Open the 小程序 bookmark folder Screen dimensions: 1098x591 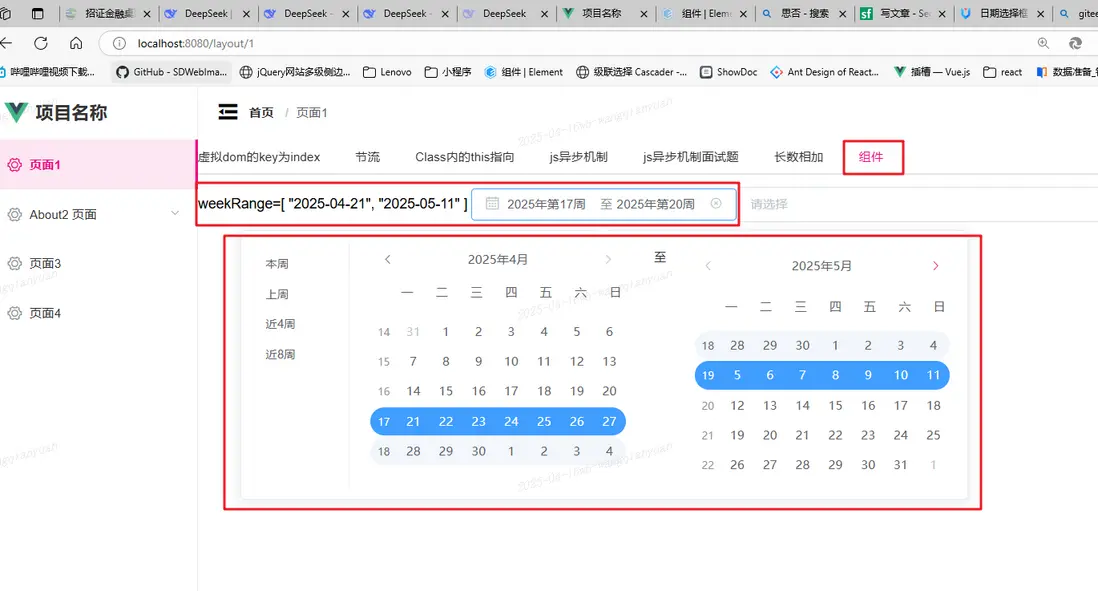pos(448,72)
